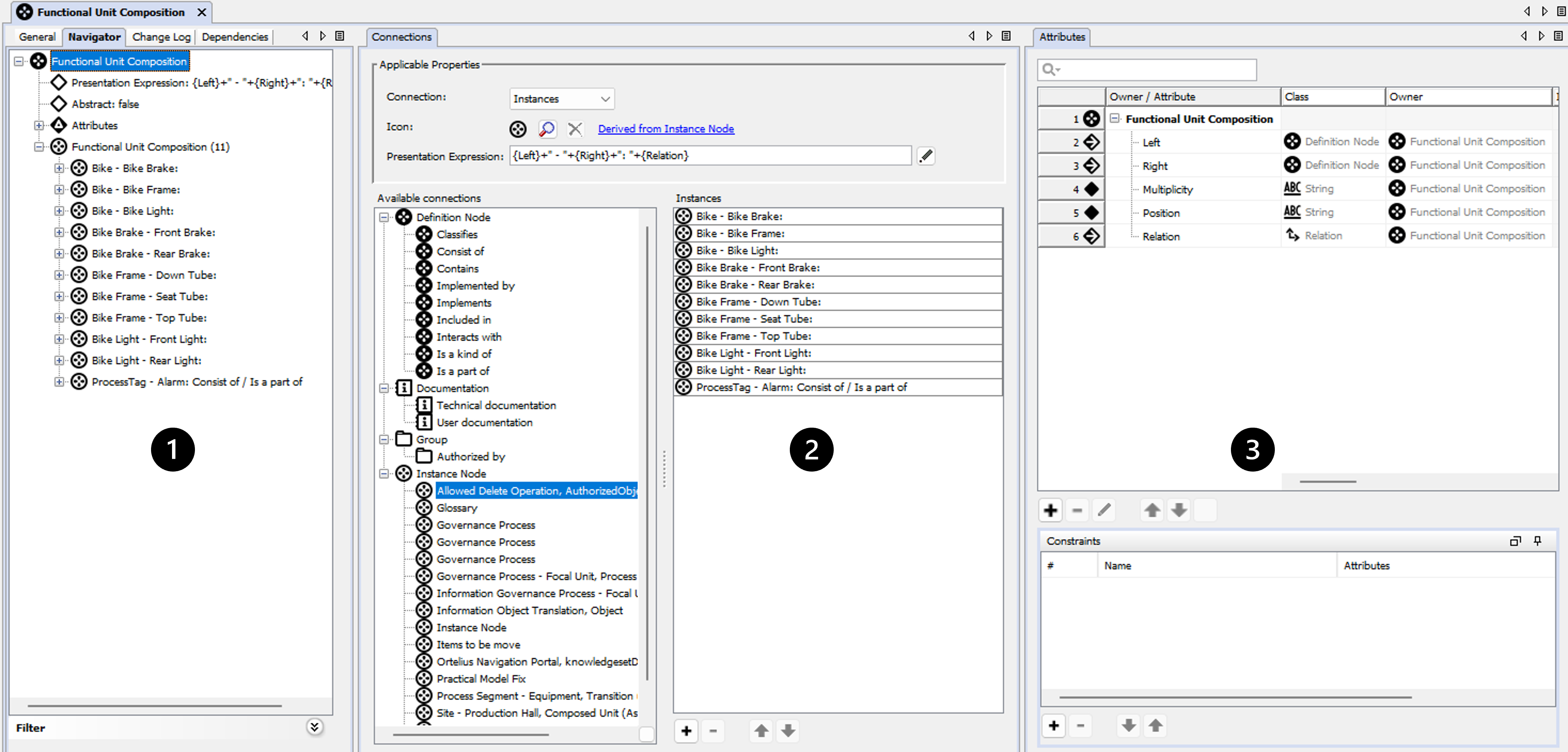This screenshot has height=752, width=1568.
Task: Add an instance with the plus button
Action: 686,730
